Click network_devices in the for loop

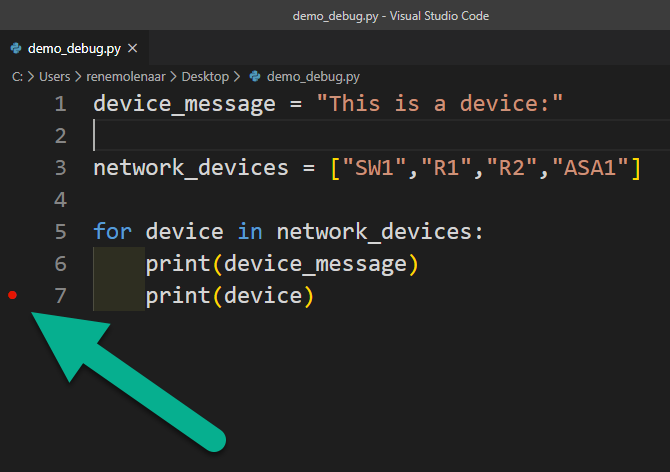coord(374,232)
